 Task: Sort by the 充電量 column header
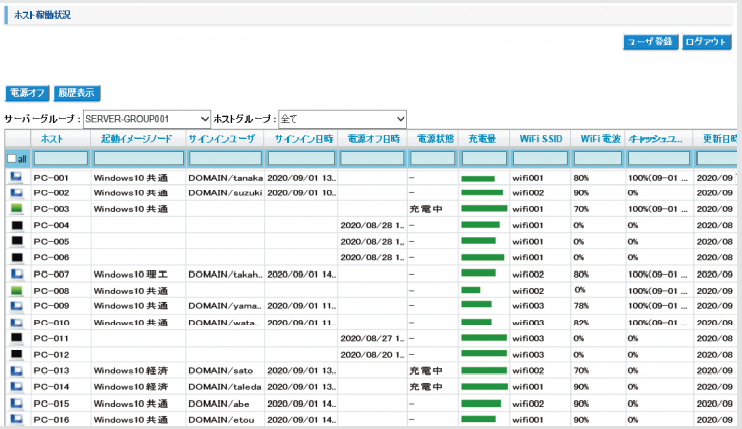click(x=482, y=139)
